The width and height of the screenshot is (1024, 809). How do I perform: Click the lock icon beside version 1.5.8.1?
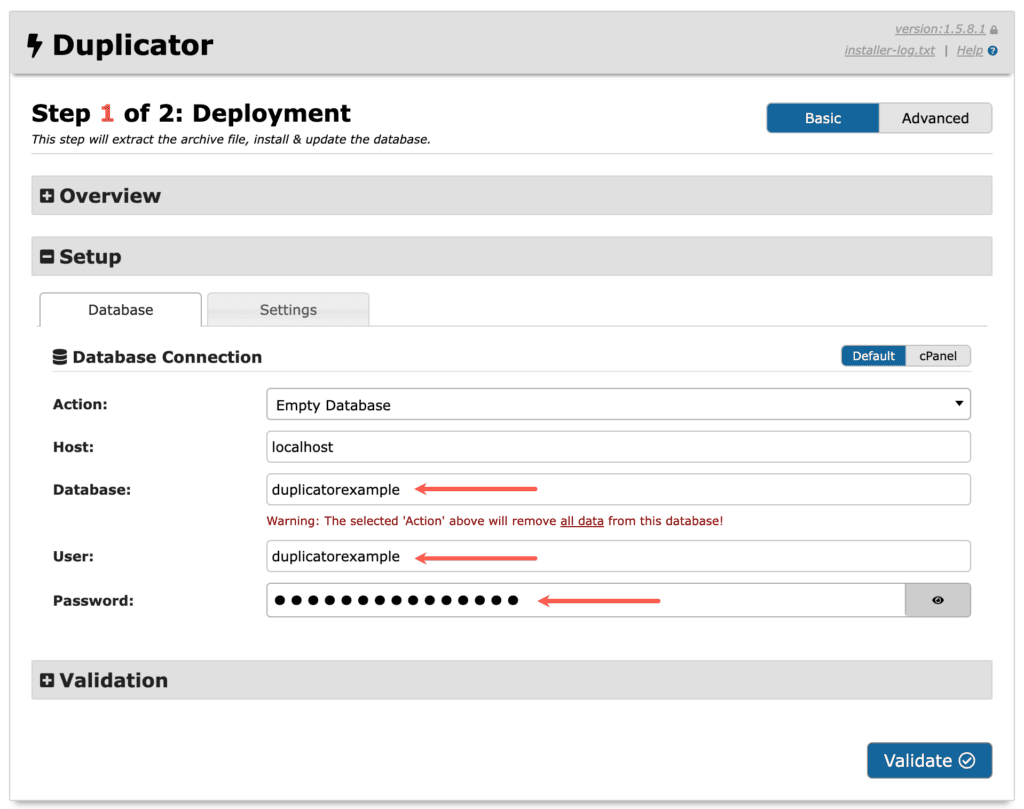tap(993, 29)
